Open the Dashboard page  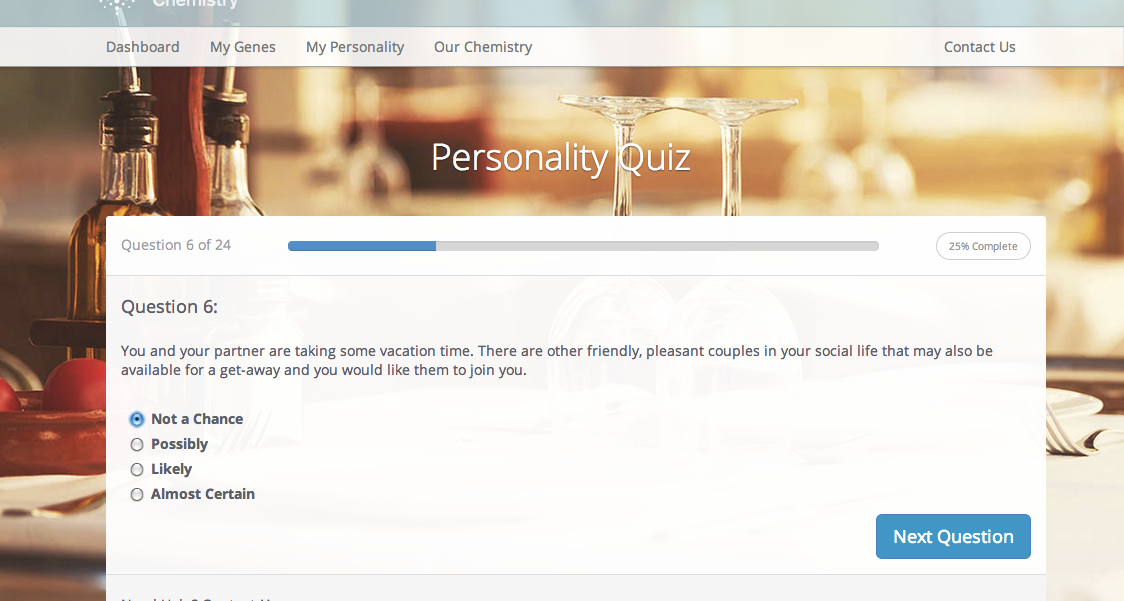[x=143, y=47]
